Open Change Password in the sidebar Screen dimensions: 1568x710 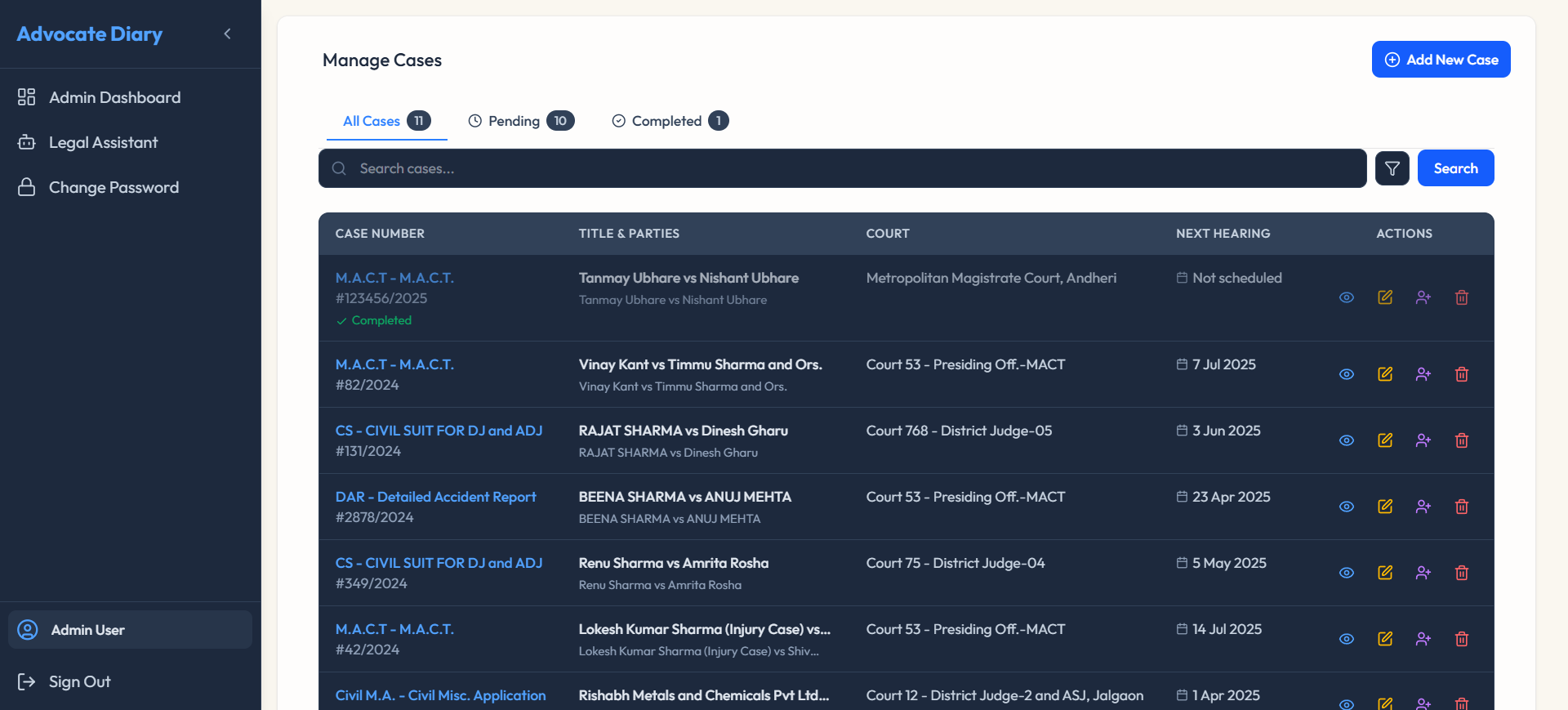[x=131, y=187]
